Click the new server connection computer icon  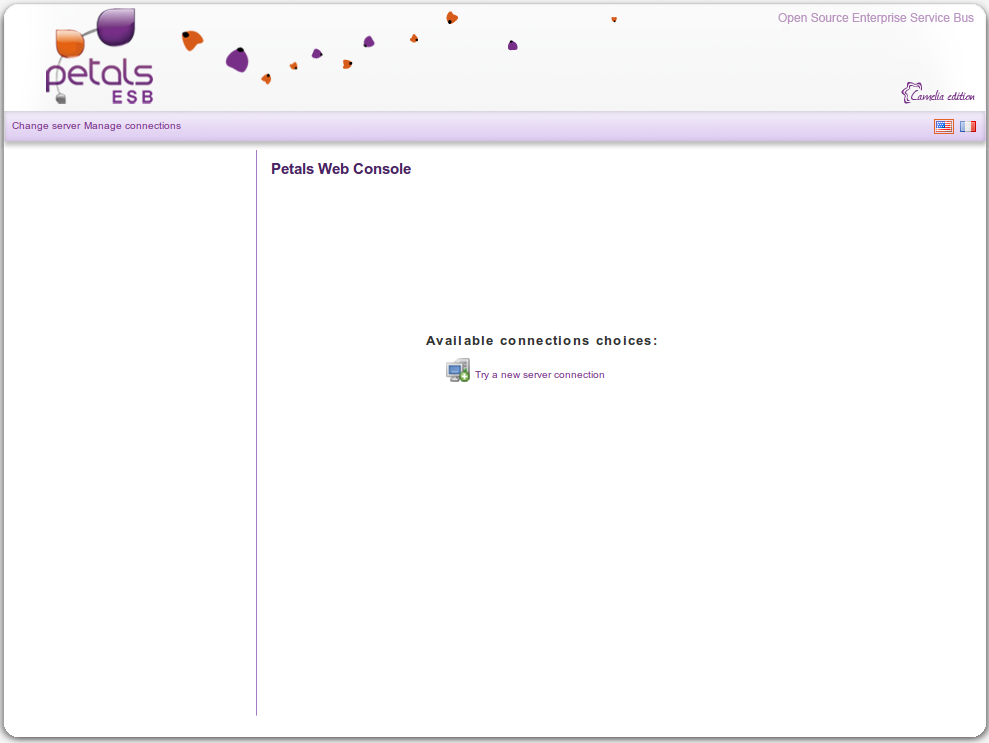pyautogui.click(x=457, y=371)
